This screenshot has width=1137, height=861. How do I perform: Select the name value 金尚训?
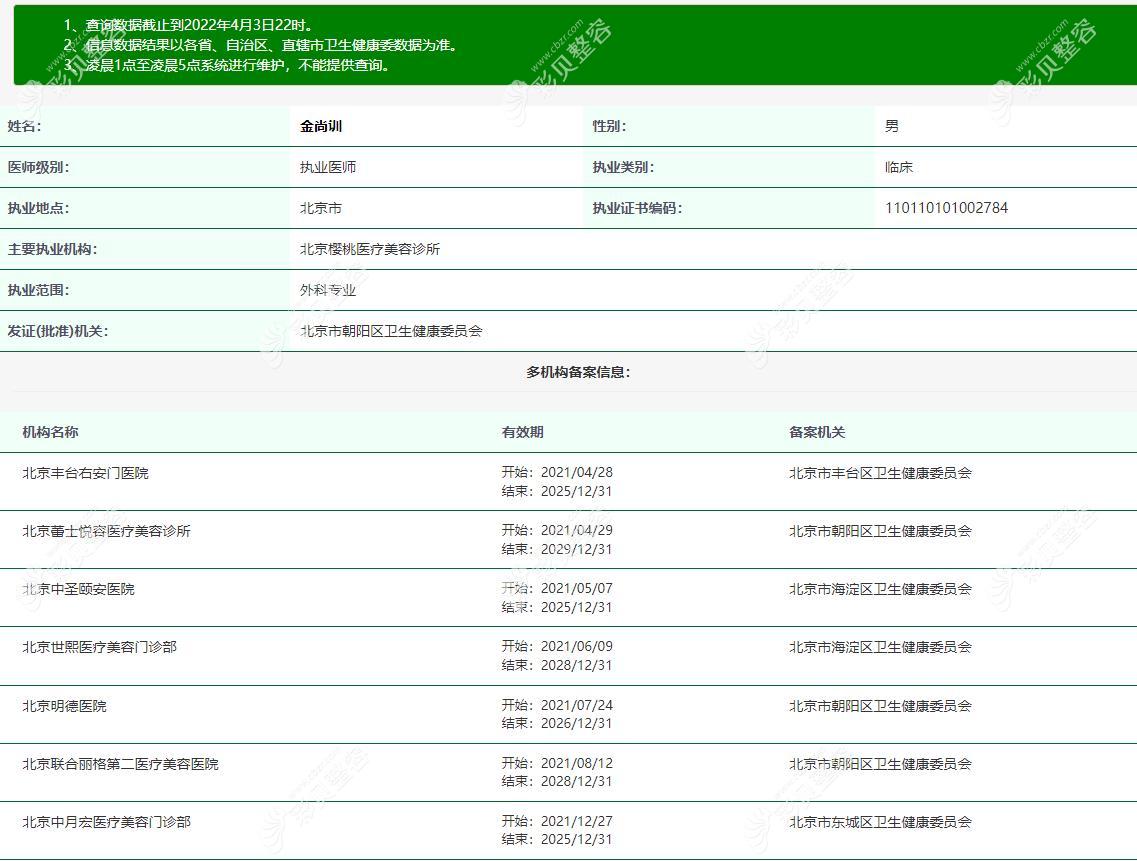[x=321, y=126]
